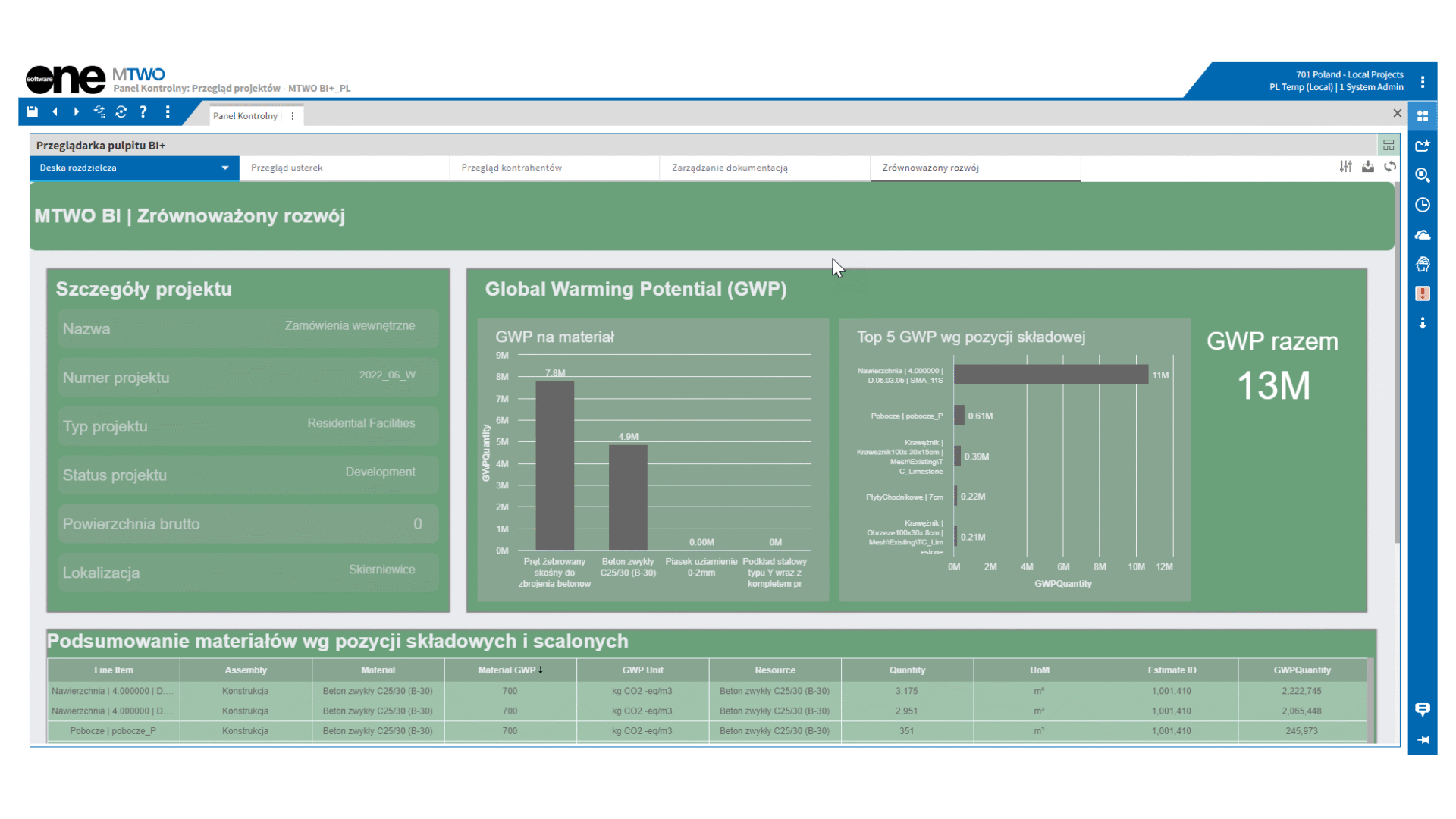Switch to Zarządzanie dokumentacją tab
The width and height of the screenshot is (1456, 819).
[x=730, y=168]
